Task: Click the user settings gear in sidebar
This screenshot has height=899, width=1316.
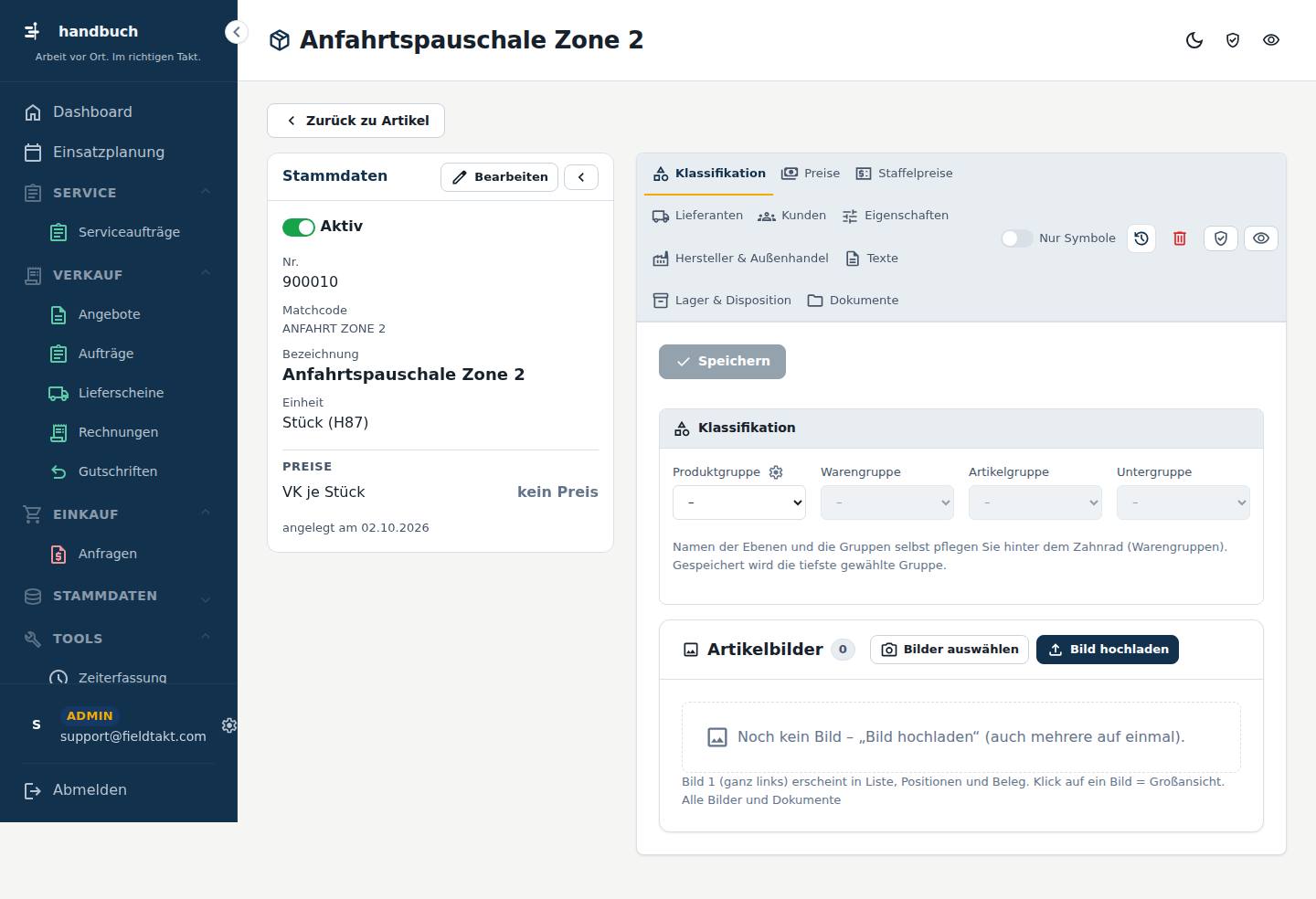Action: 229,724
